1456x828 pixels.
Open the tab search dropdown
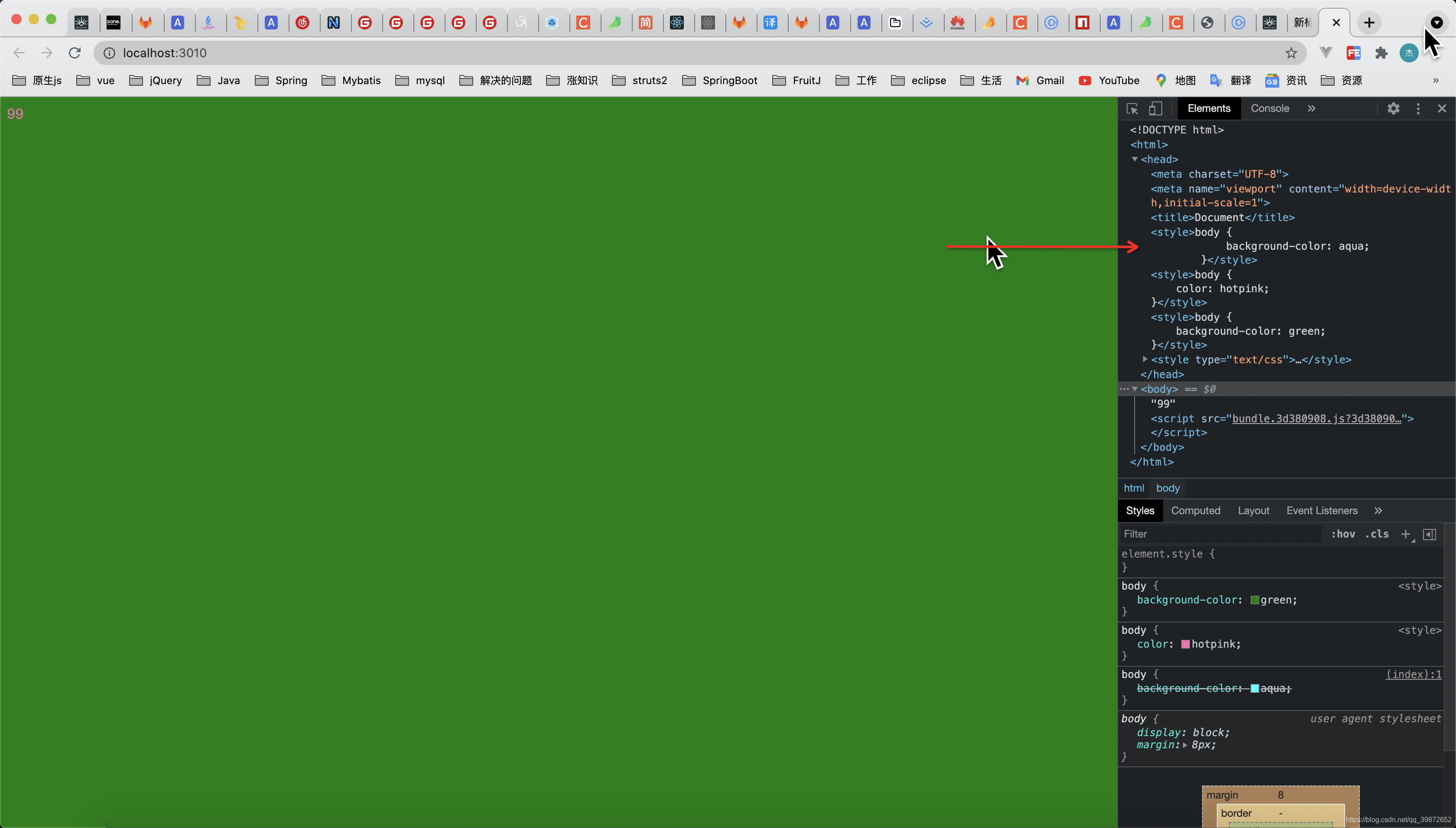tap(1436, 23)
